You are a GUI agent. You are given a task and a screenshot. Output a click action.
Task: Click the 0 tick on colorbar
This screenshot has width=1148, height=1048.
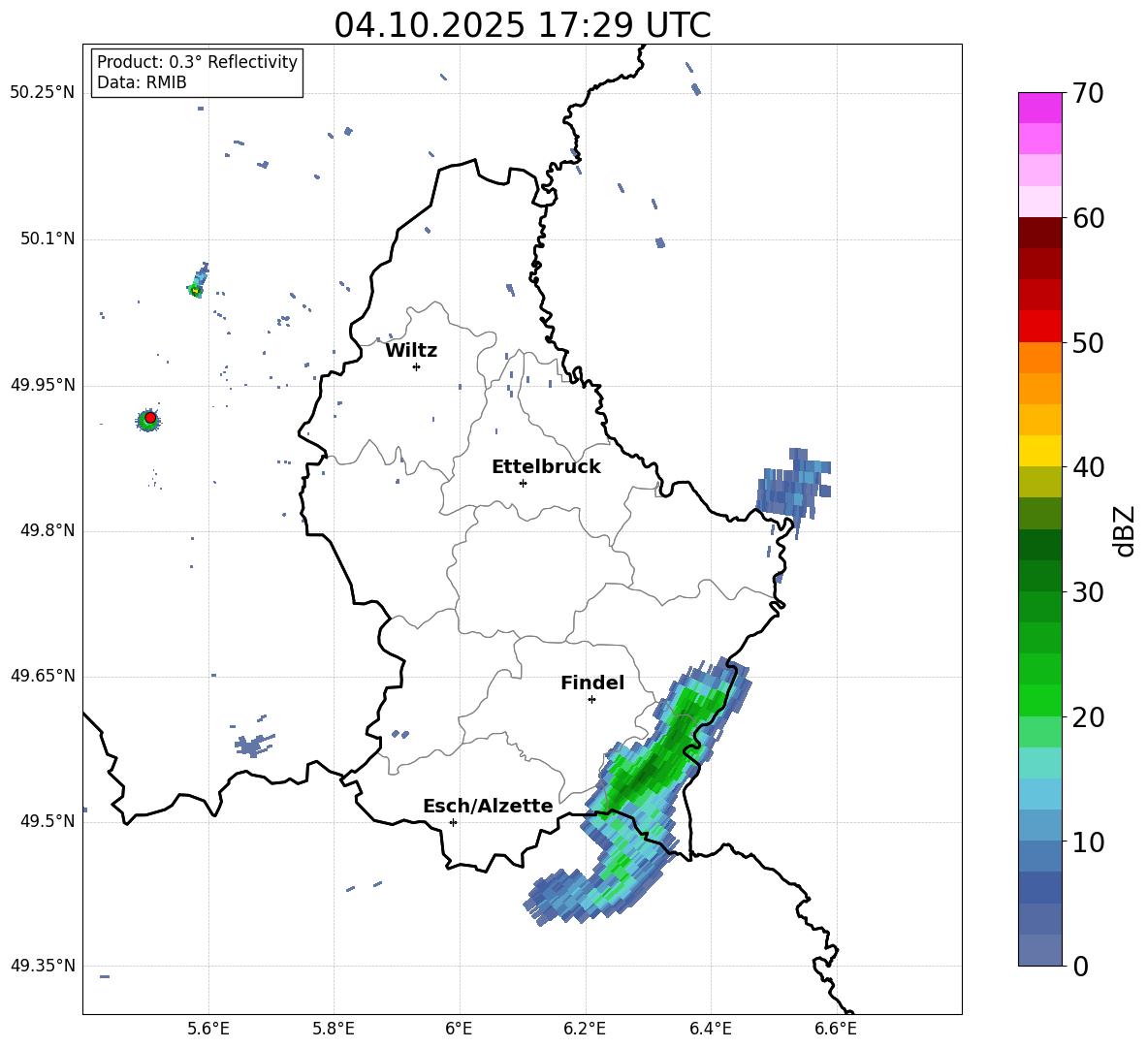tap(1080, 967)
